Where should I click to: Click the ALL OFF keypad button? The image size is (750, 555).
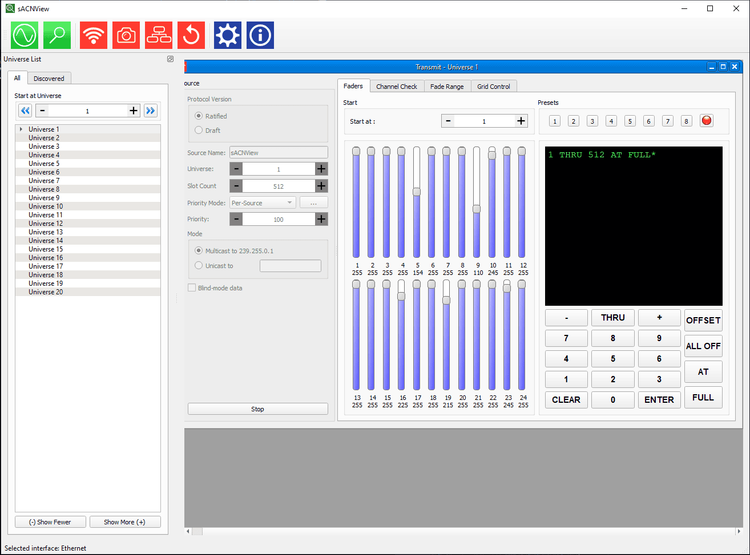[x=703, y=346]
